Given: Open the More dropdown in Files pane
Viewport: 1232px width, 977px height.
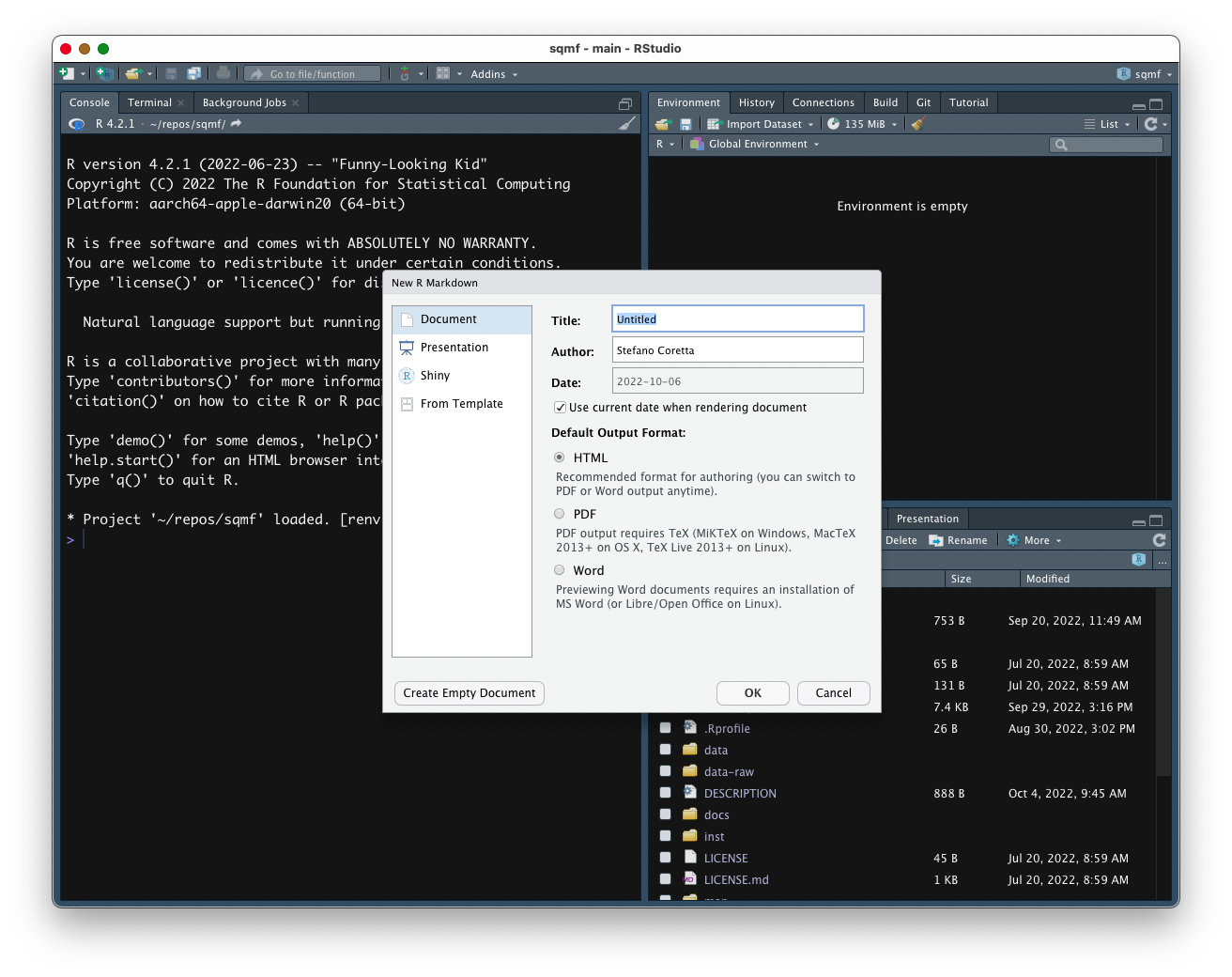Looking at the screenshot, I should [x=1034, y=540].
